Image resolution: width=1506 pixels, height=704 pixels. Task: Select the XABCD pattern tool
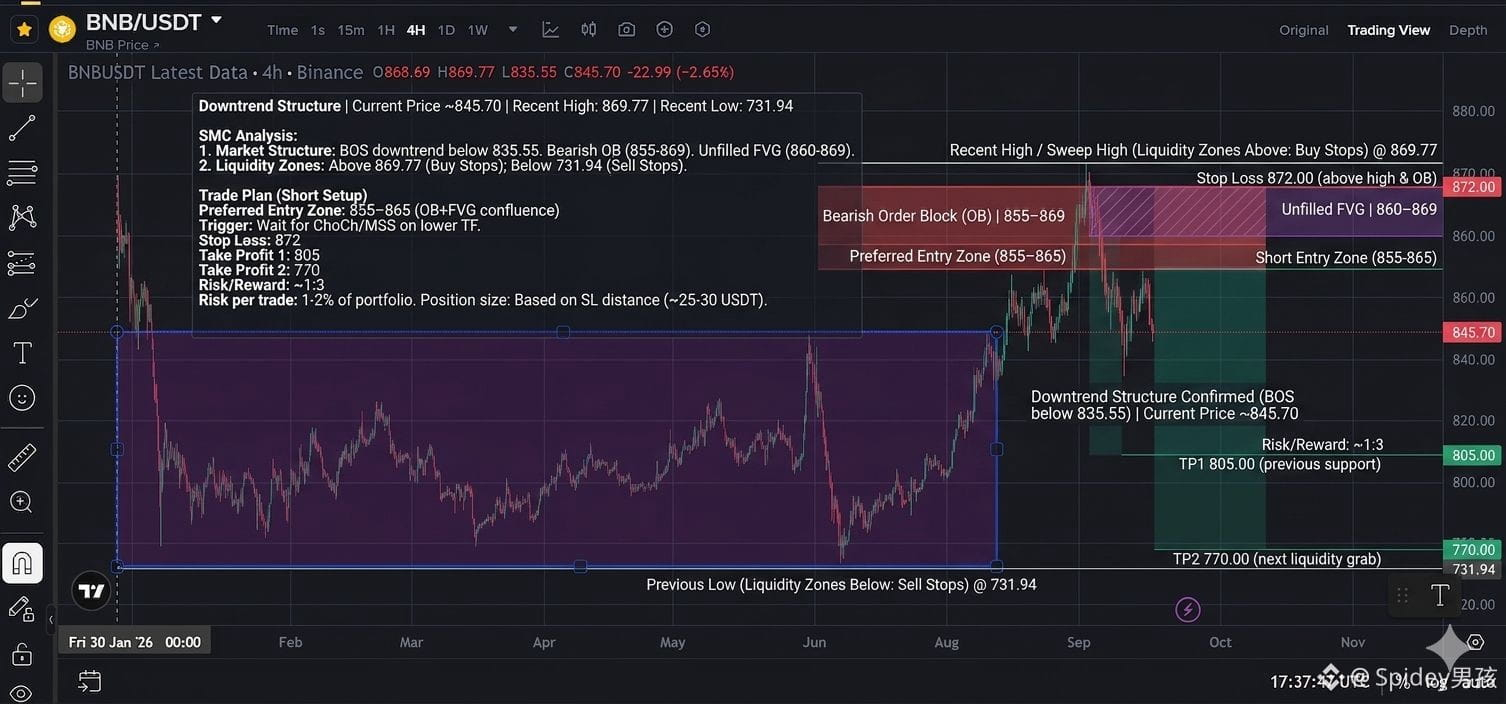[x=22, y=217]
